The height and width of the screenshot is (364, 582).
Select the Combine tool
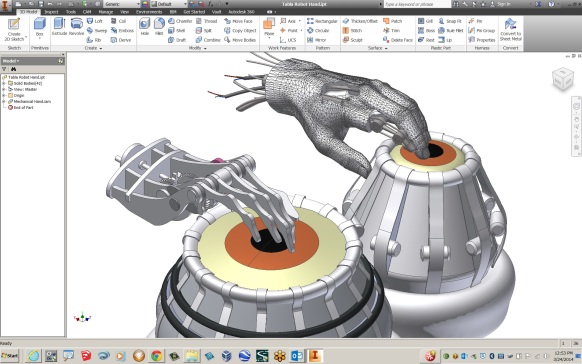pyautogui.click(x=208, y=40)
